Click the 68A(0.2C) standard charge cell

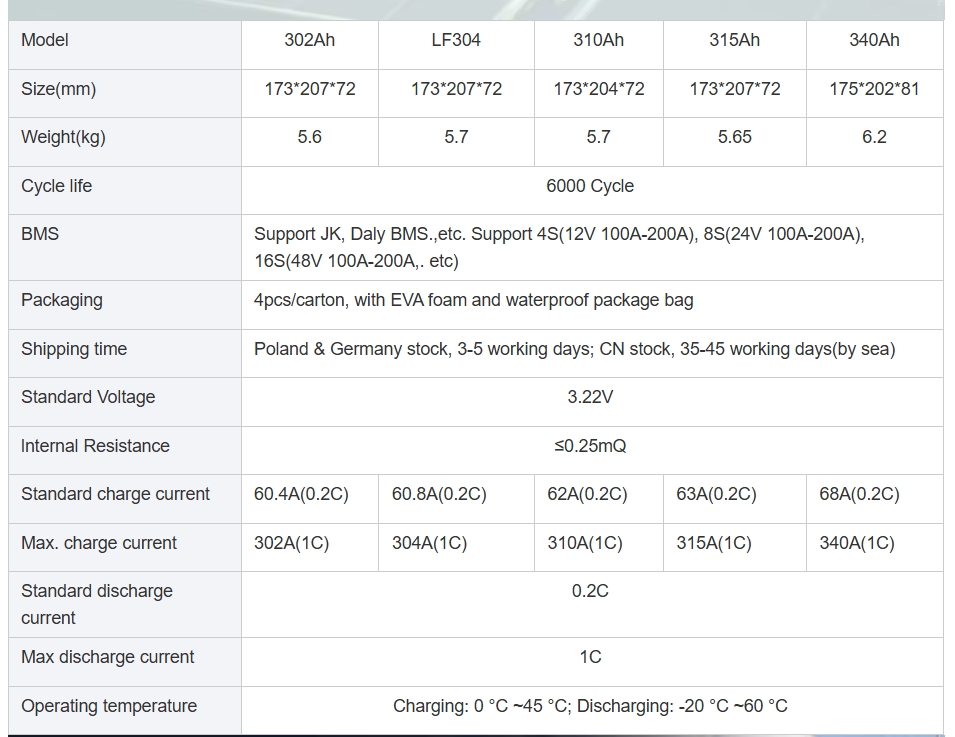tap(859, 494)
